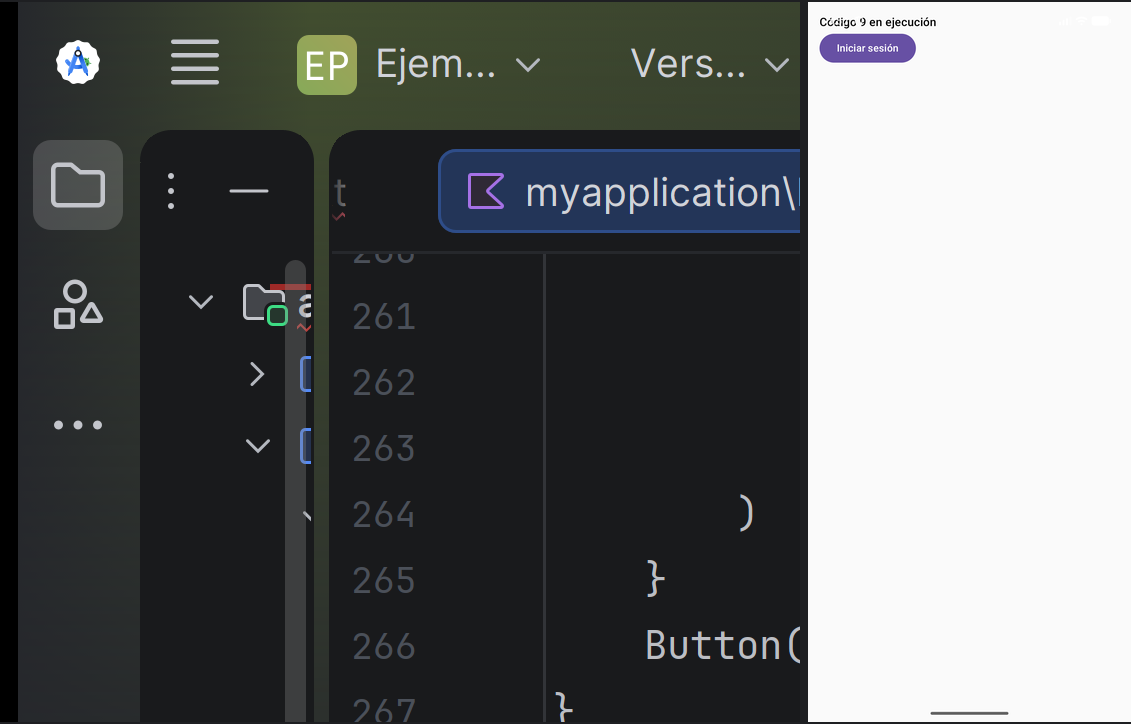Click the EP project badge icon
This screenshot has width=1131, height=724.
[327, 65]
